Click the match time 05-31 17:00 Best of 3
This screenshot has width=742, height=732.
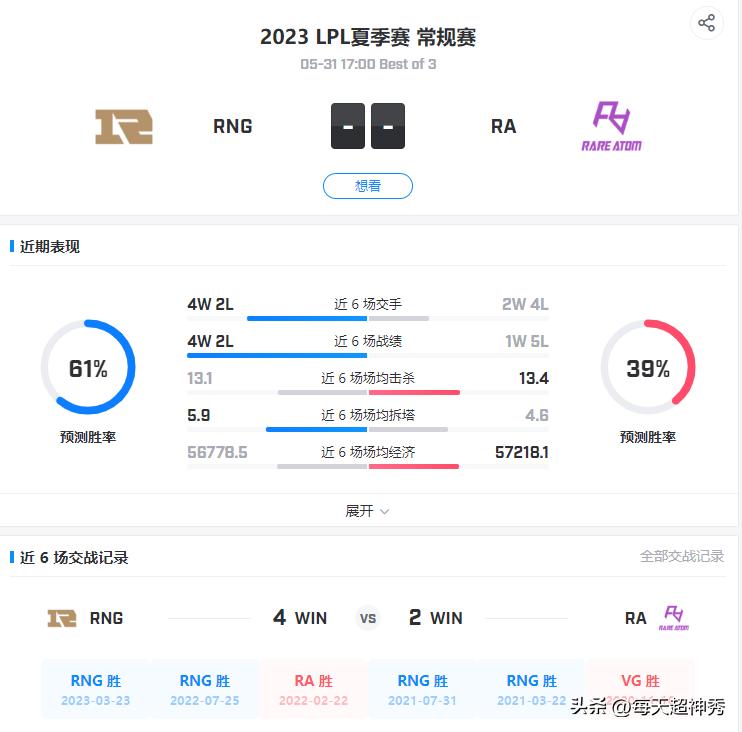coord(368,64)
